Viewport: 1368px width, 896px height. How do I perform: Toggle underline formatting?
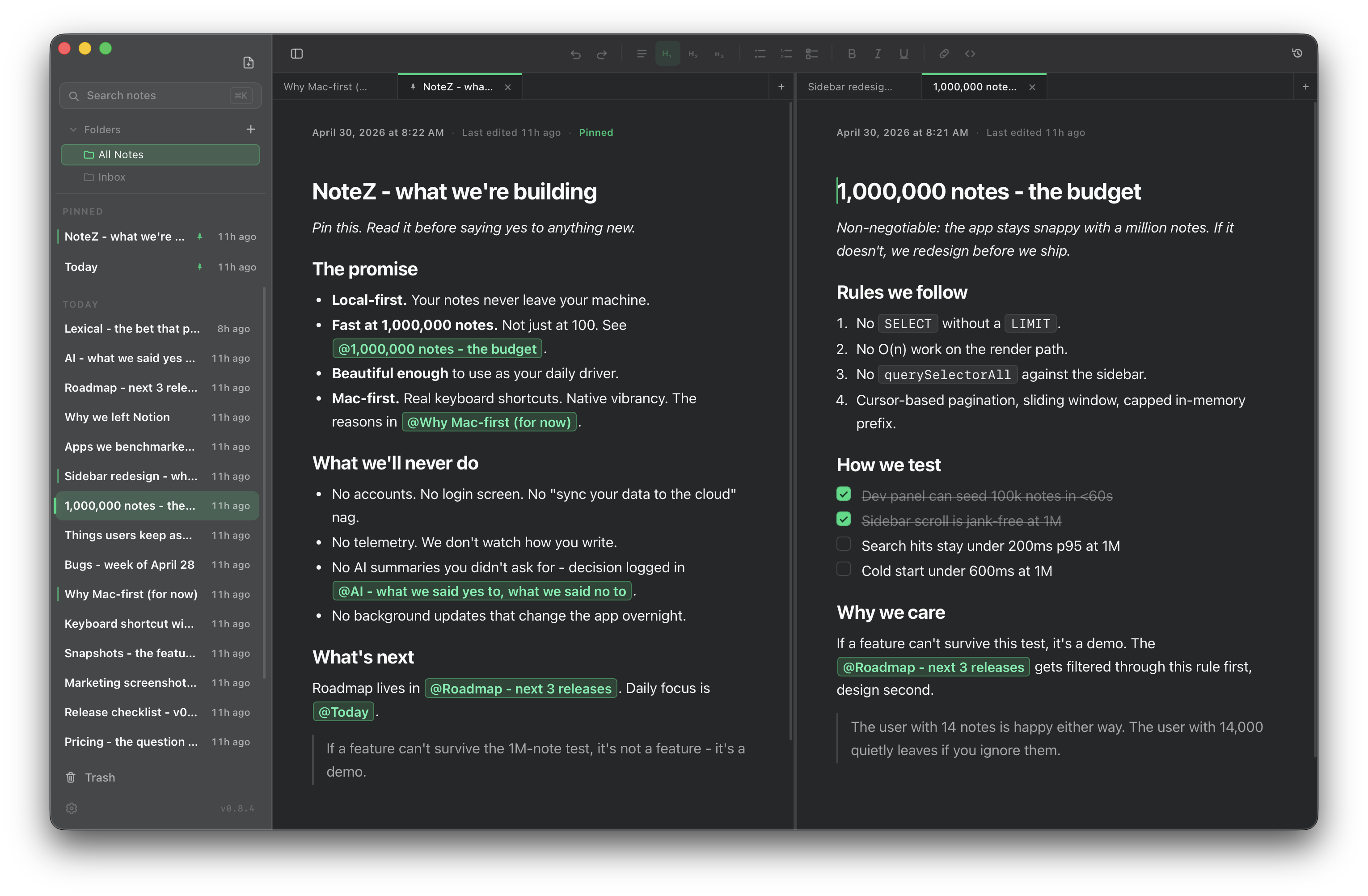pos(904,54)
